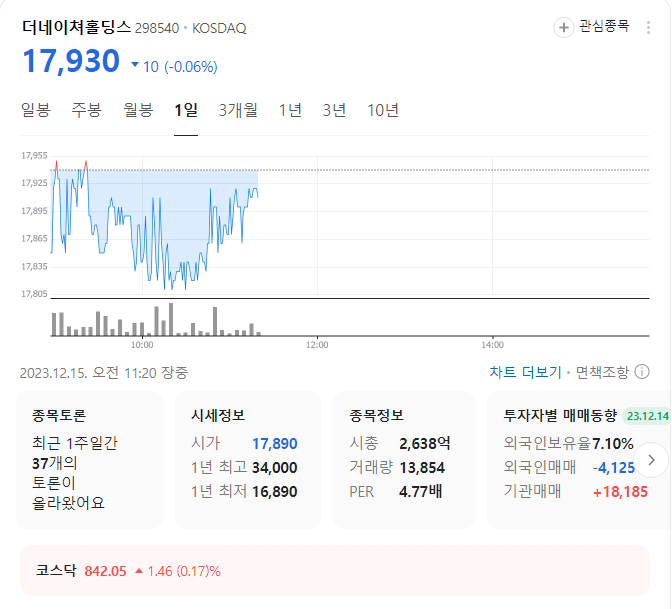Viewport: 672px width, 609px height.
Task: Select the 1일 chart tab
Action: (186, 110)
